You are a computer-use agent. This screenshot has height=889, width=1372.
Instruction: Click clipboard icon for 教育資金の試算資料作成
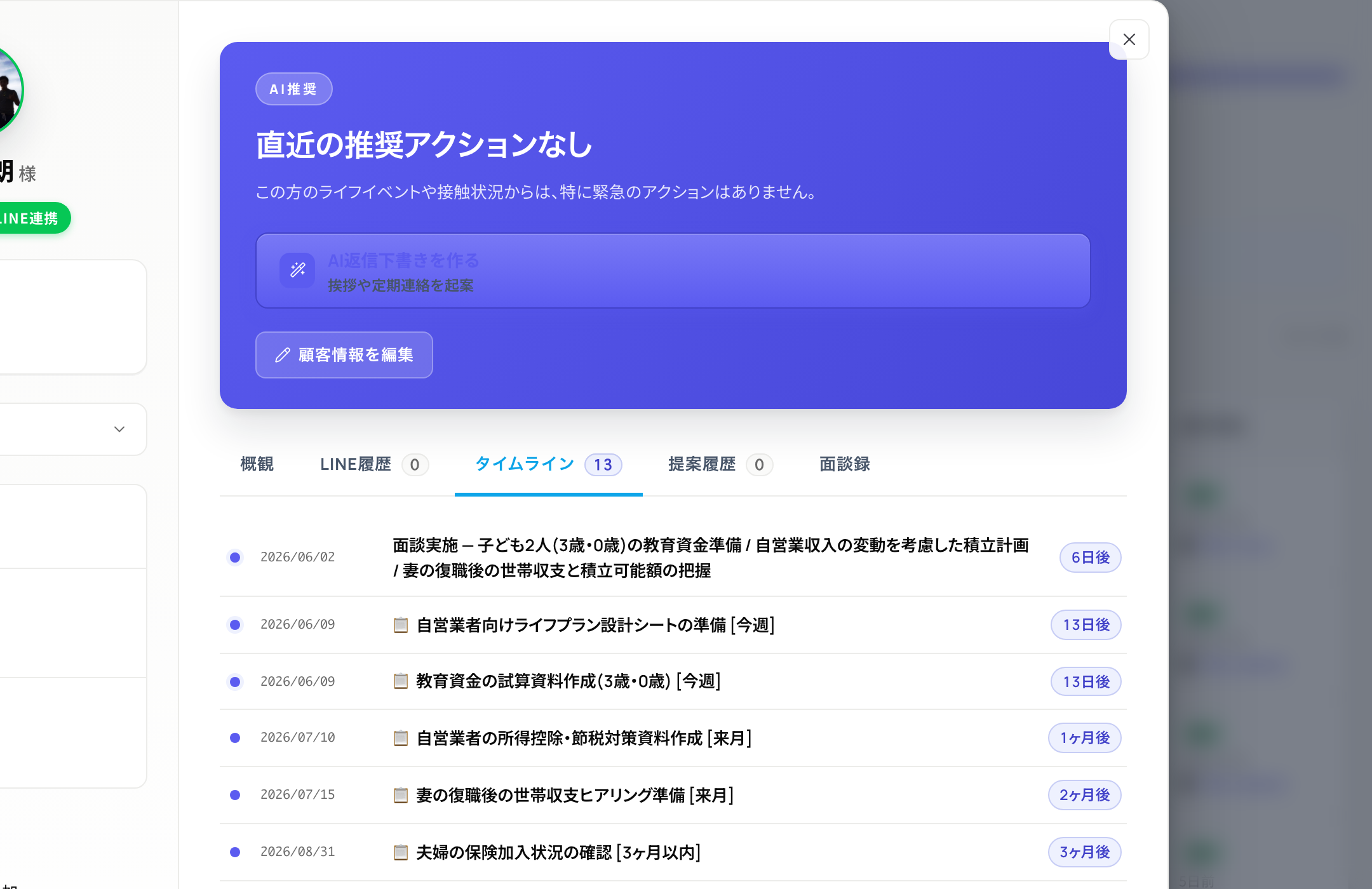401,681
